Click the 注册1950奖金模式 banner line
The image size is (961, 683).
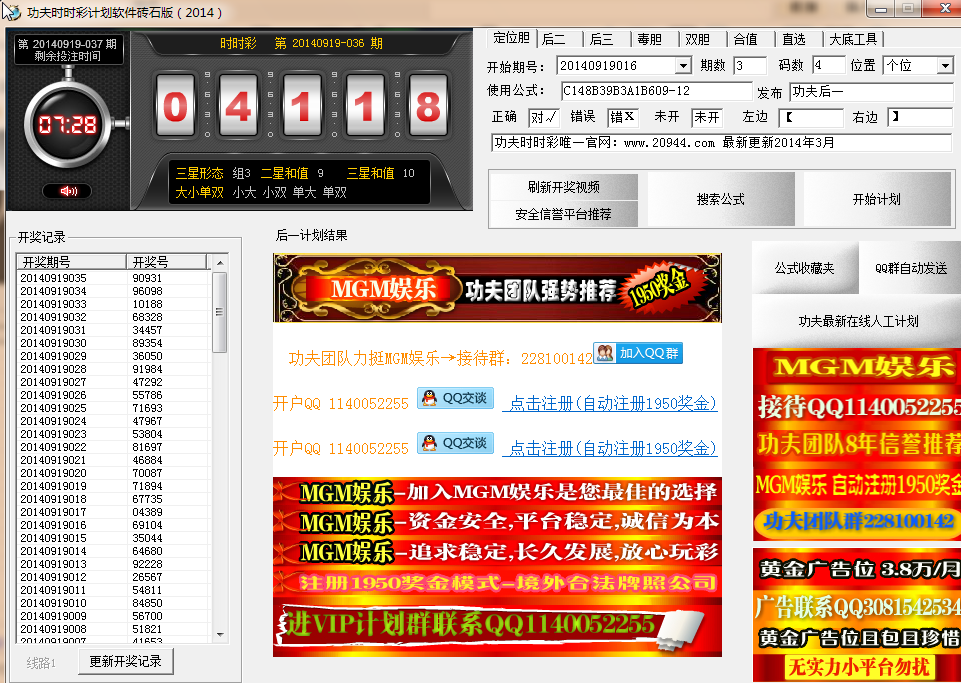pyautogui.click(x=497, y=582)
